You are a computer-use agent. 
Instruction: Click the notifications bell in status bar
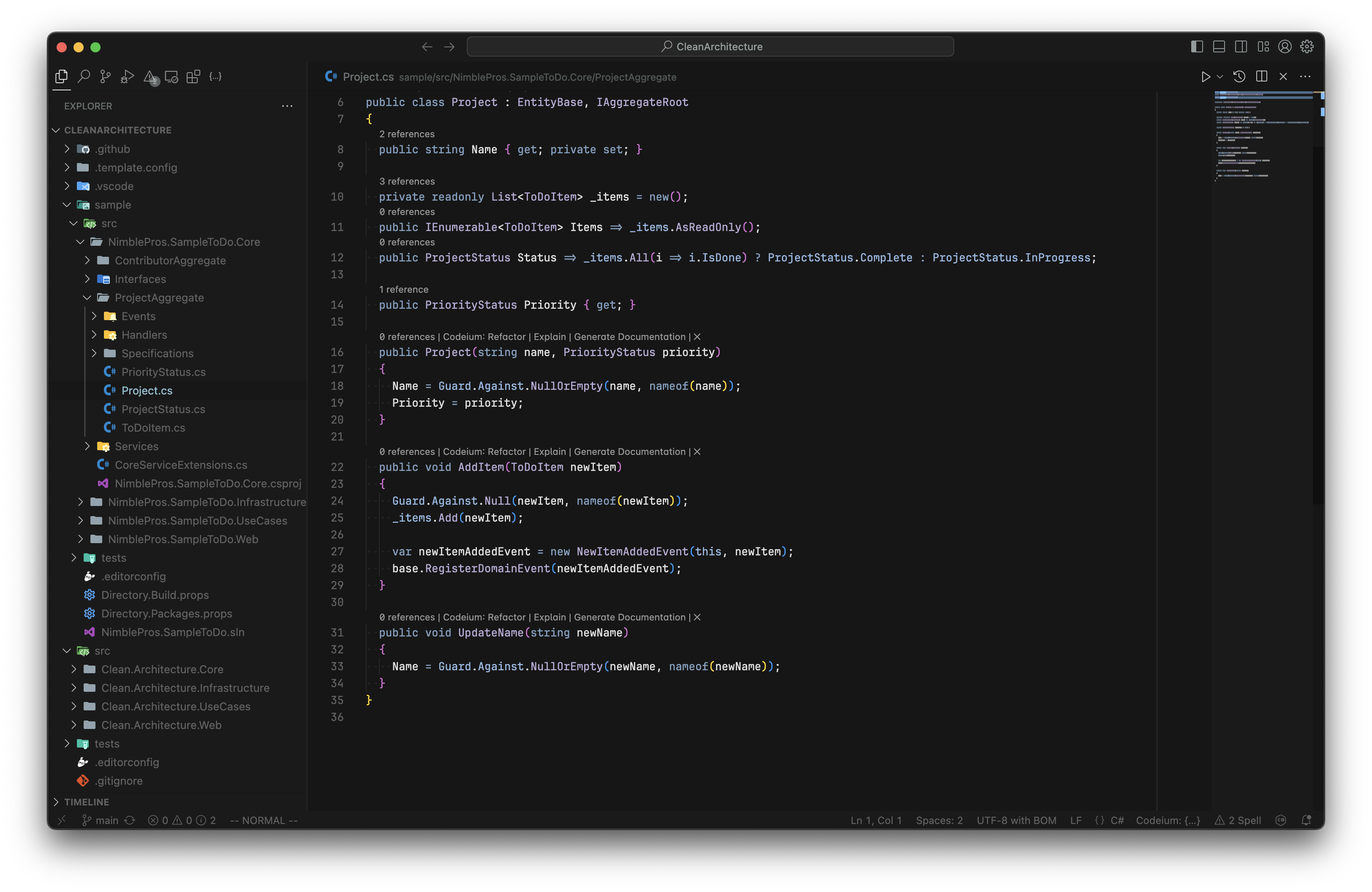(x=1306, y=820)
